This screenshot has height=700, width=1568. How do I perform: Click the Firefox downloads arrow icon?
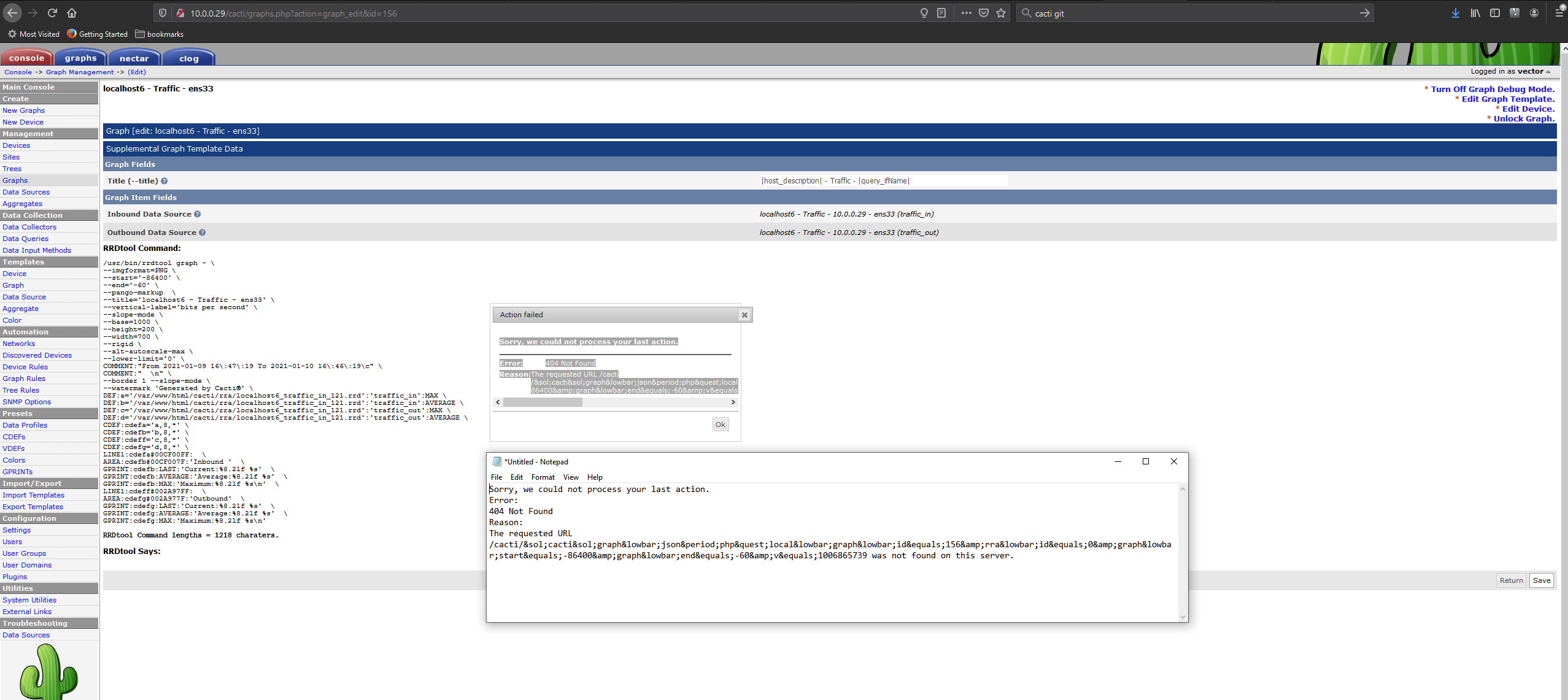(x=1455, y=13)
